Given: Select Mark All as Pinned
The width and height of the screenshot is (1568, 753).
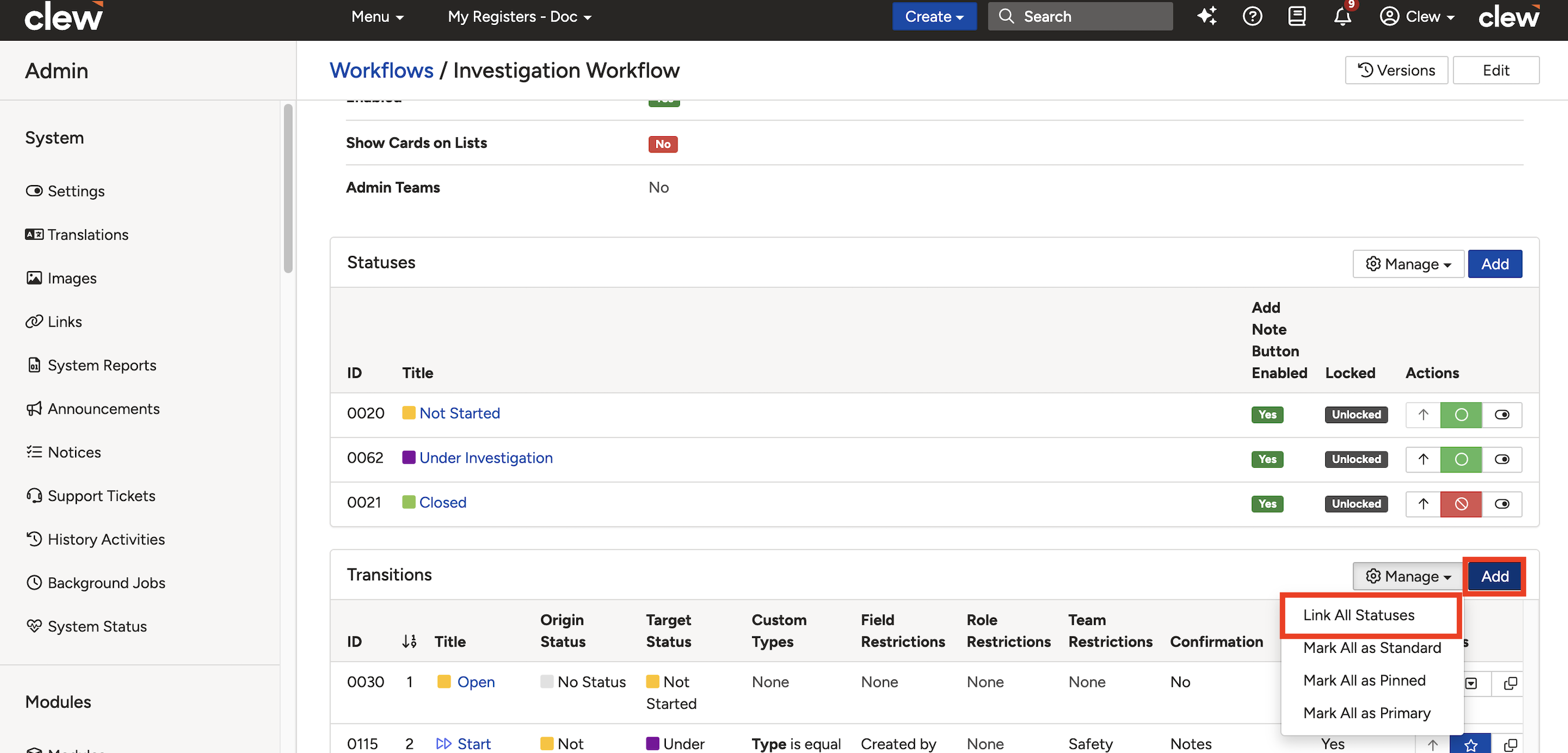Looking at the screenshot, I should pyautogui.click(x=1364, y=681).
